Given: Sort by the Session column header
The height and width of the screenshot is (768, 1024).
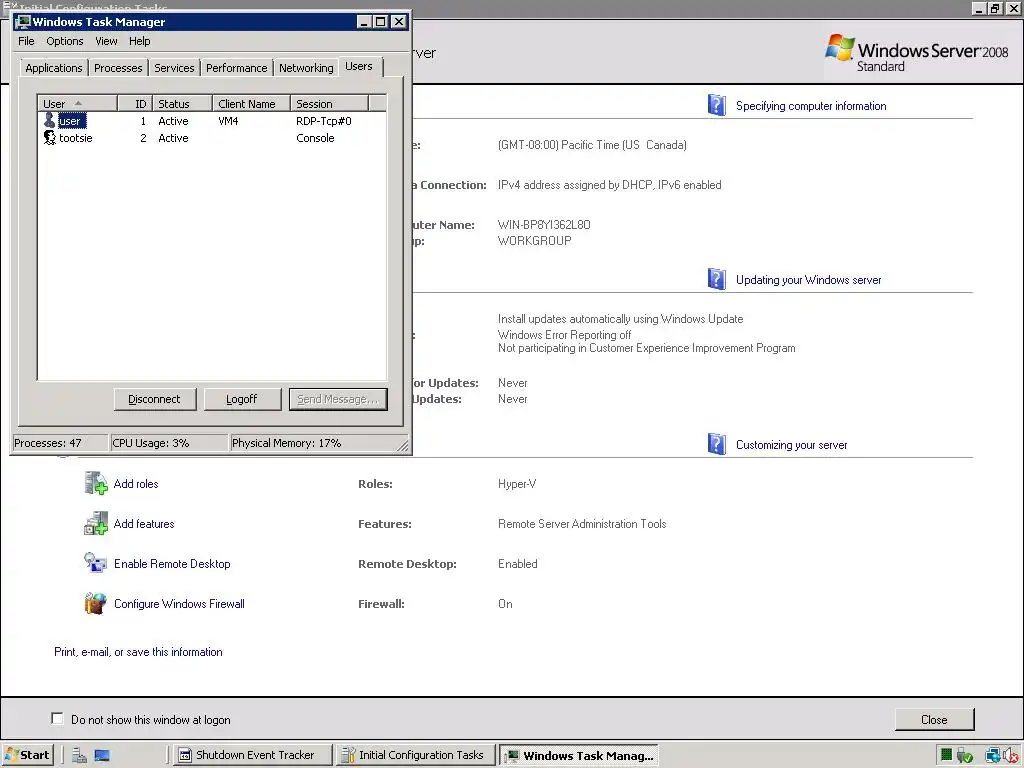Looking at the screenshot, I should (x=330, y=104).
